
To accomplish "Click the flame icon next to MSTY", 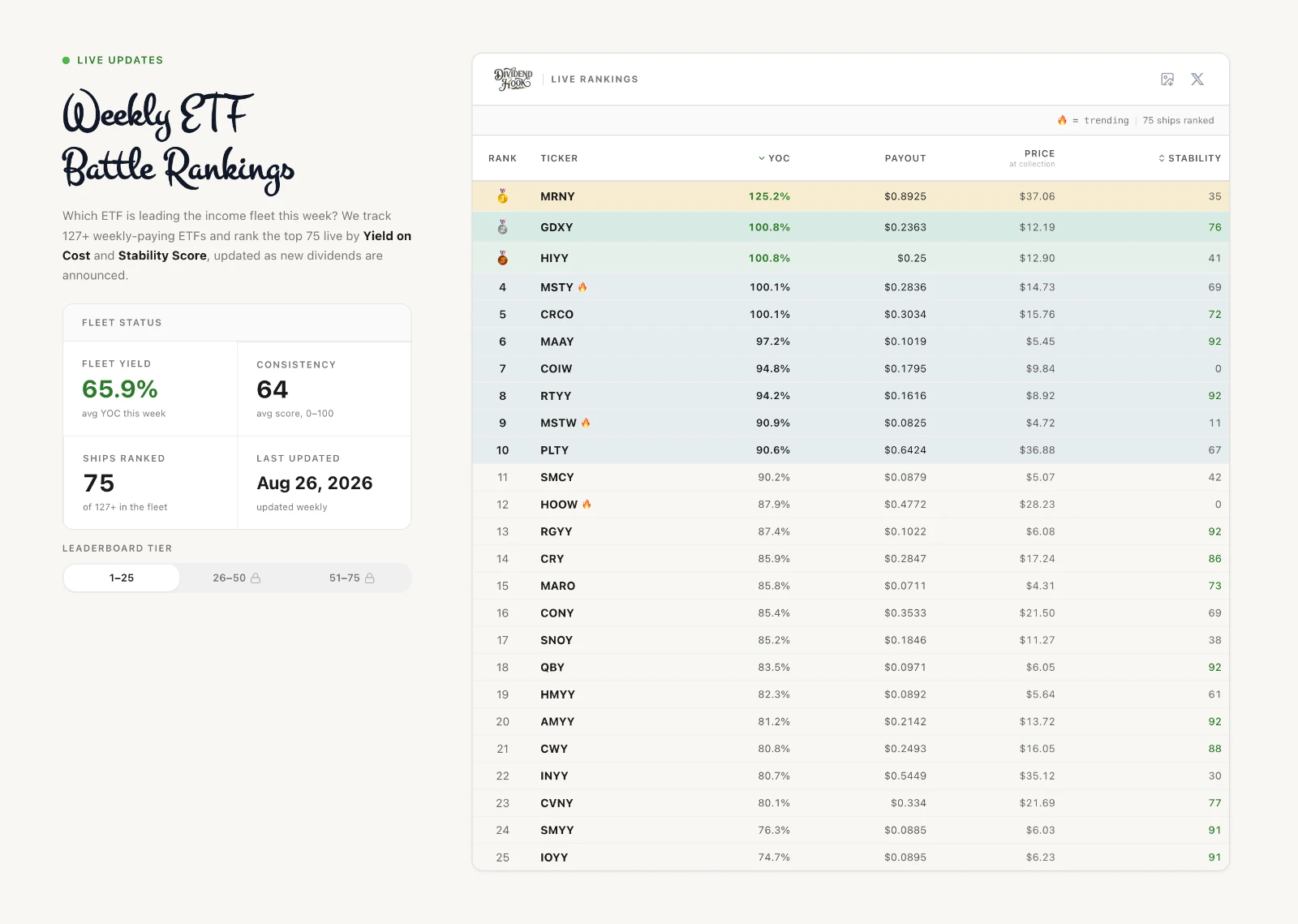I will (x=582, y=287).
